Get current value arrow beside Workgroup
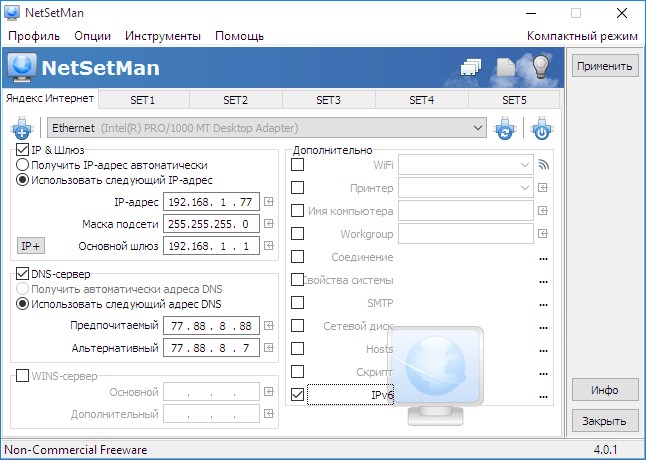 543,234
